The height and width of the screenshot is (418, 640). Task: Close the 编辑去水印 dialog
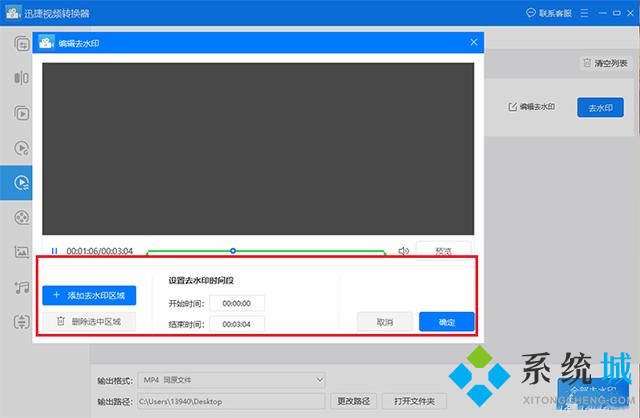click(x=474, y=42)
